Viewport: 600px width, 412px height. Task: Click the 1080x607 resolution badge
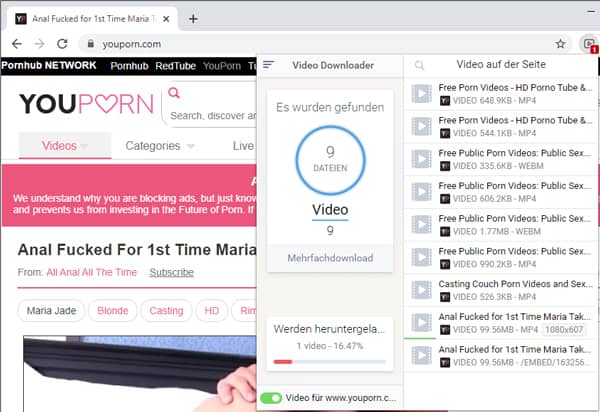[564, 329]
